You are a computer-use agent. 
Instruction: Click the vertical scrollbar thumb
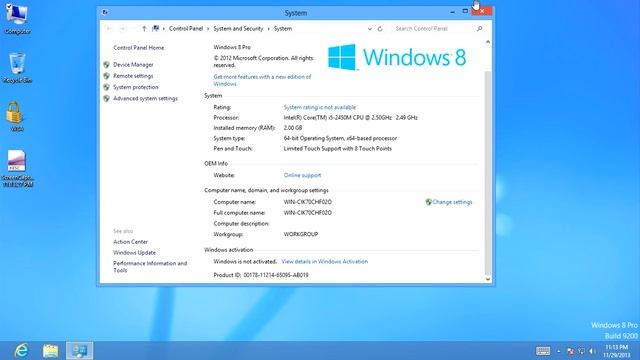tap(488, 173)
